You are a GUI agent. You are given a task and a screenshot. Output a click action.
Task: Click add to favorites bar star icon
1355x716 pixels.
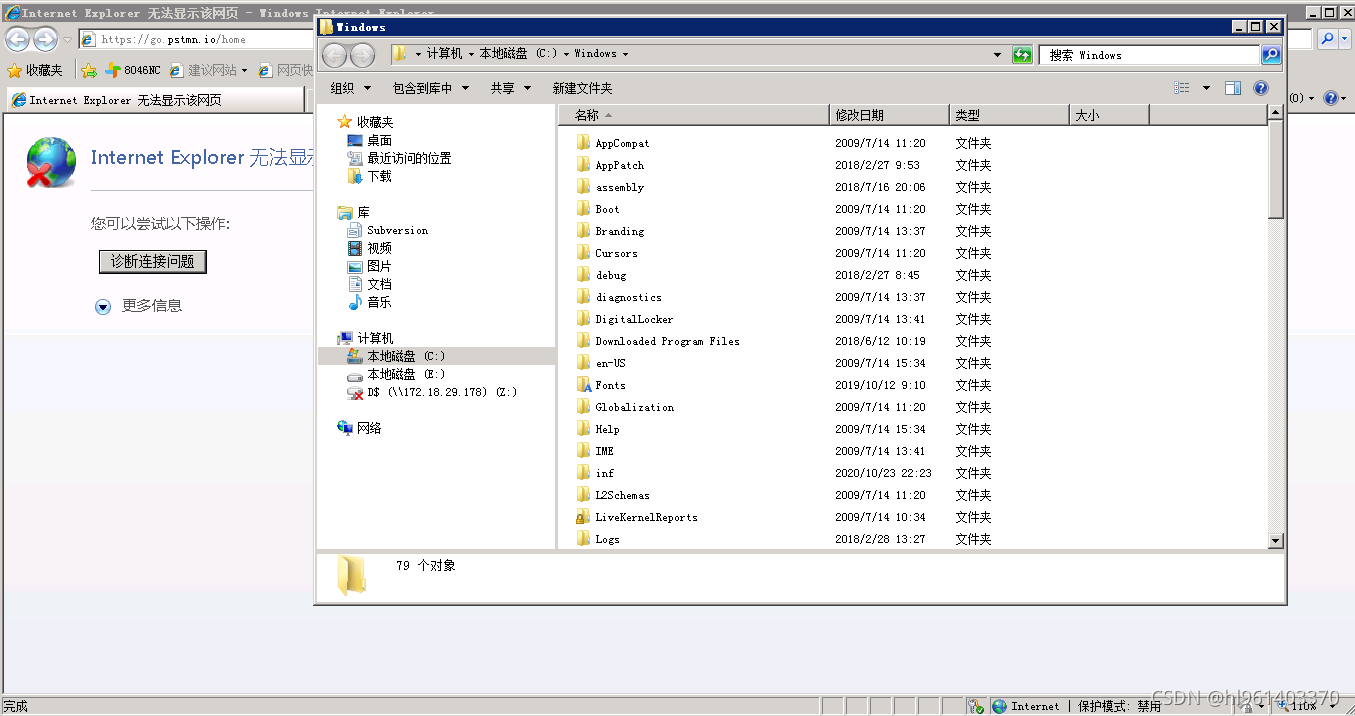(89, 70)
